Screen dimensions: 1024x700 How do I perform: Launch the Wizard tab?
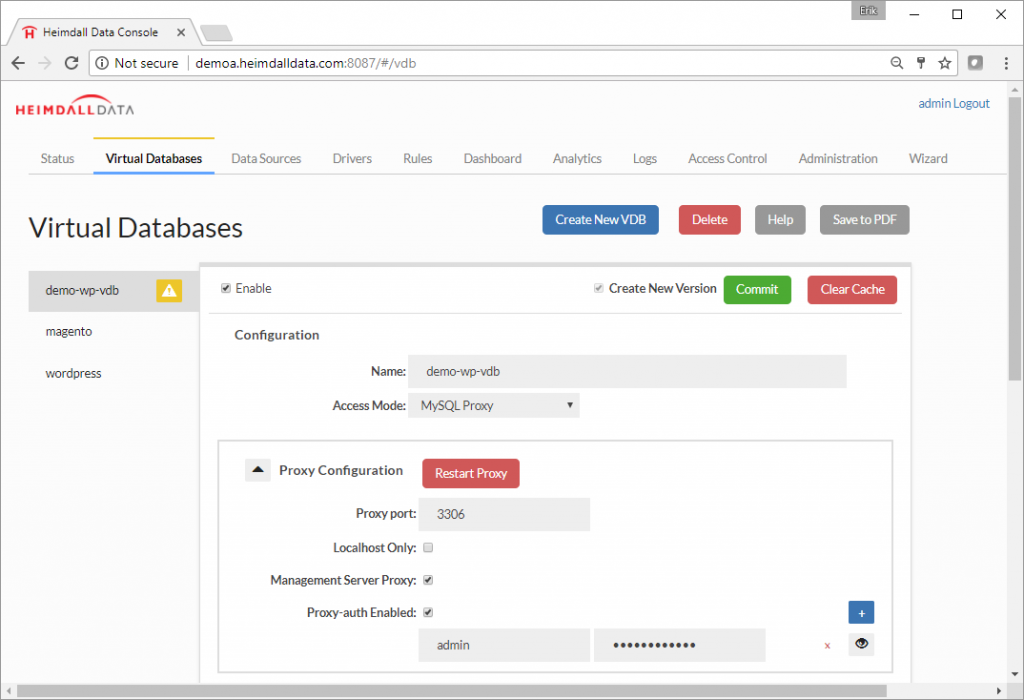tap(928, 159)
